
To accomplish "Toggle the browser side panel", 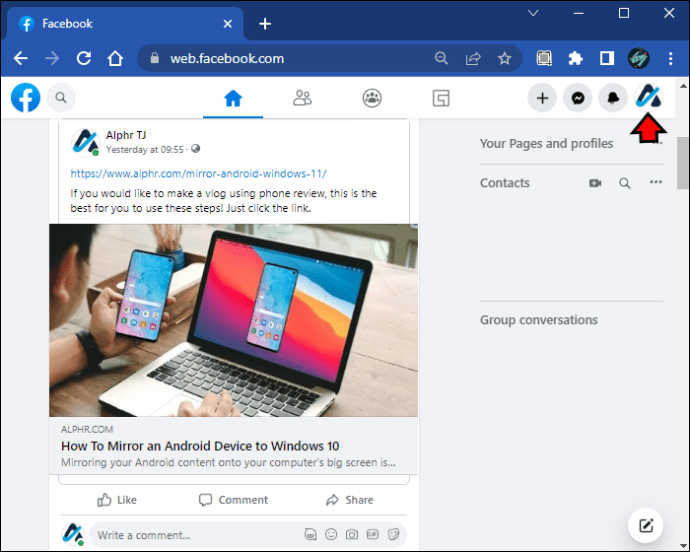I will pos(607,58).
